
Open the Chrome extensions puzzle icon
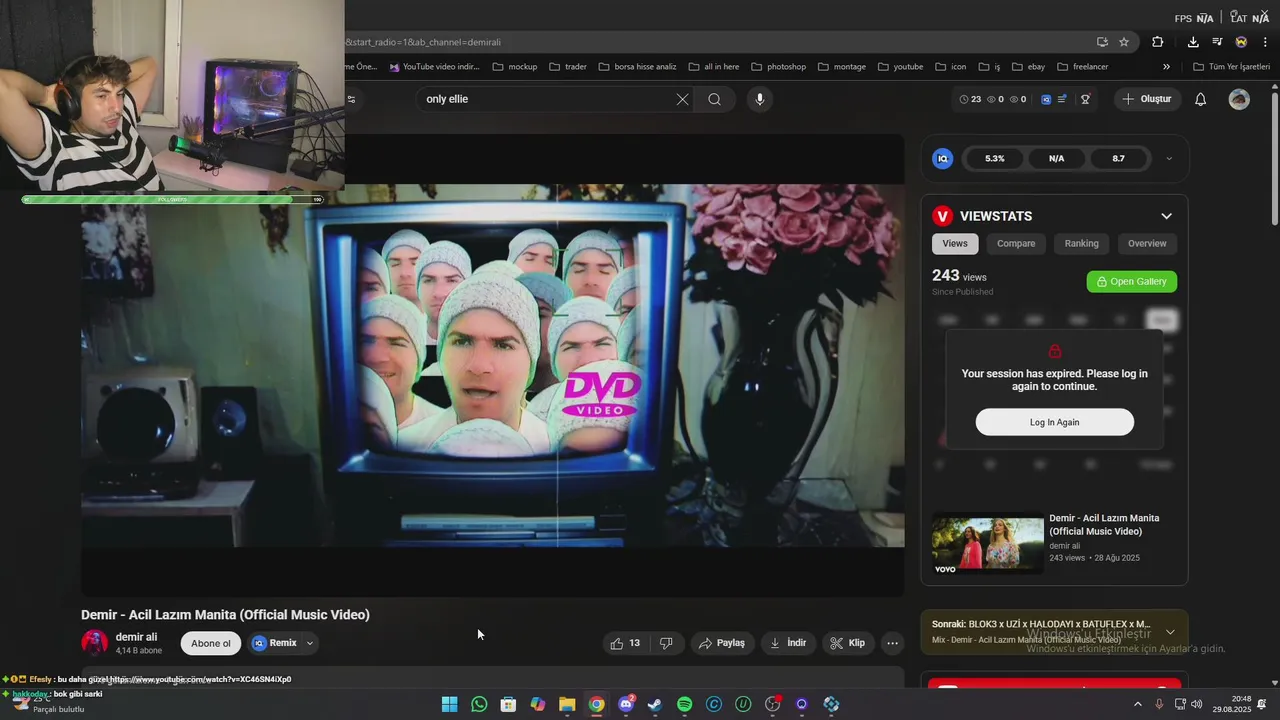(x=1157, y=42)
